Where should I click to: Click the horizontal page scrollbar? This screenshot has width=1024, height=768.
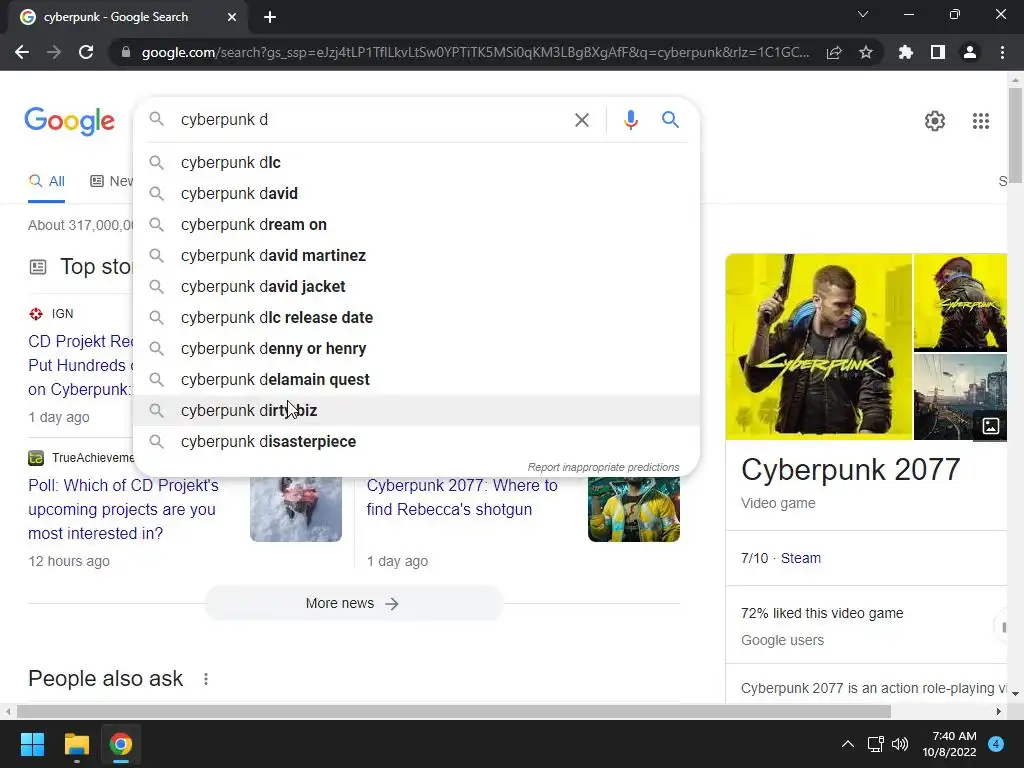coord(454,711)
